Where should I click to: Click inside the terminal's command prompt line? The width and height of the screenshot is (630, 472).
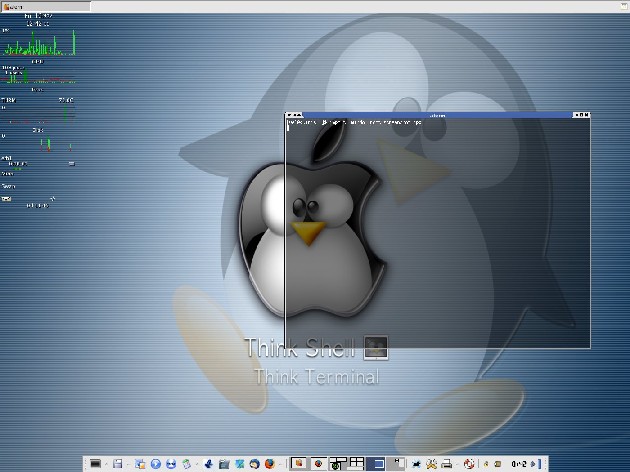click(x=354, y=122)
